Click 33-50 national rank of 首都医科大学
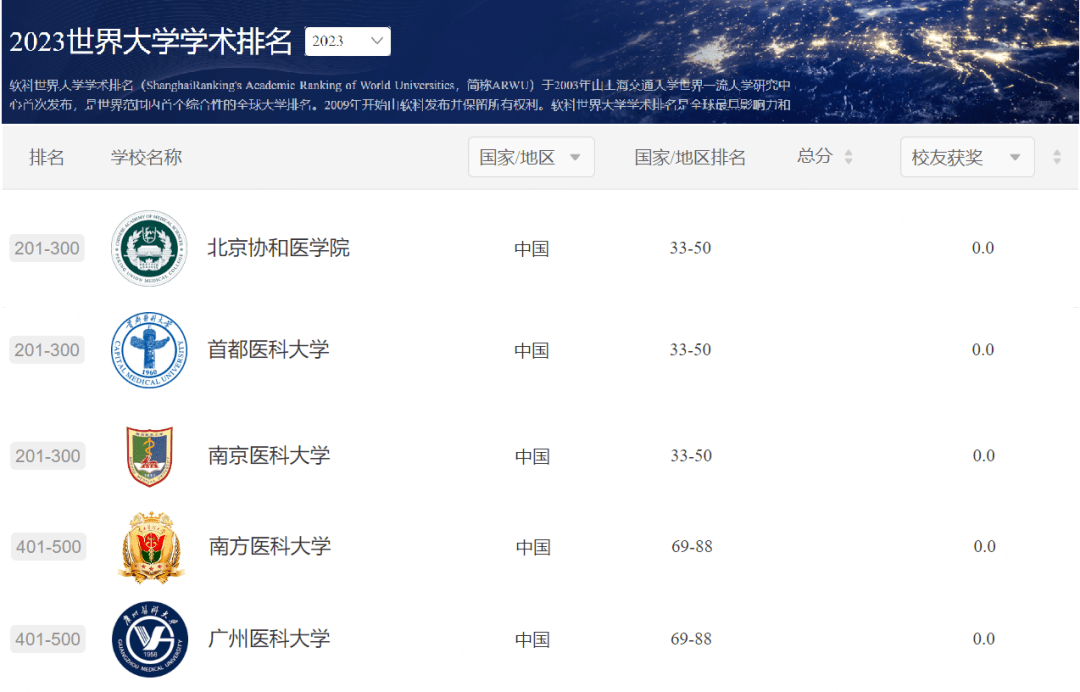This screenshot has height=692, width=1080. [691, 350]
